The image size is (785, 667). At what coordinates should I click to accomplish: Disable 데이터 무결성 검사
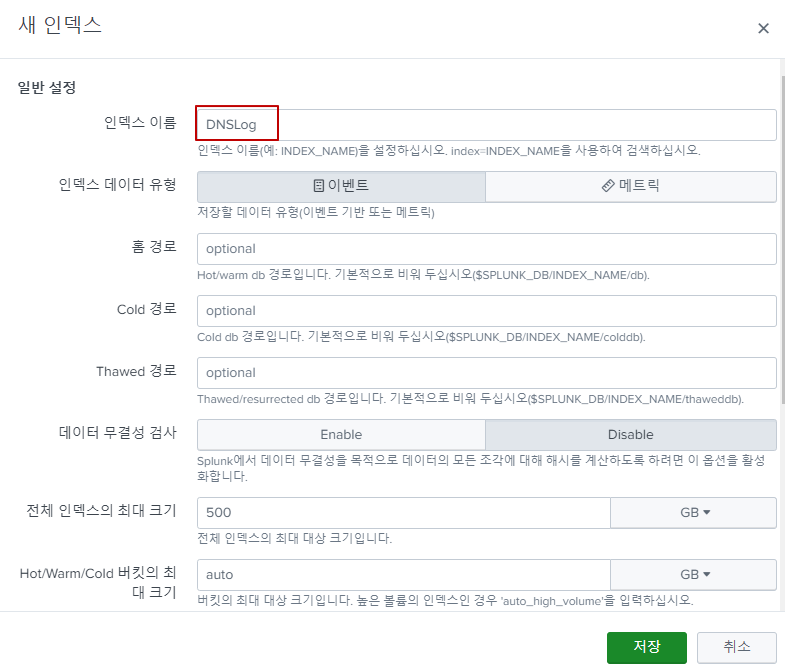[631, 435]
